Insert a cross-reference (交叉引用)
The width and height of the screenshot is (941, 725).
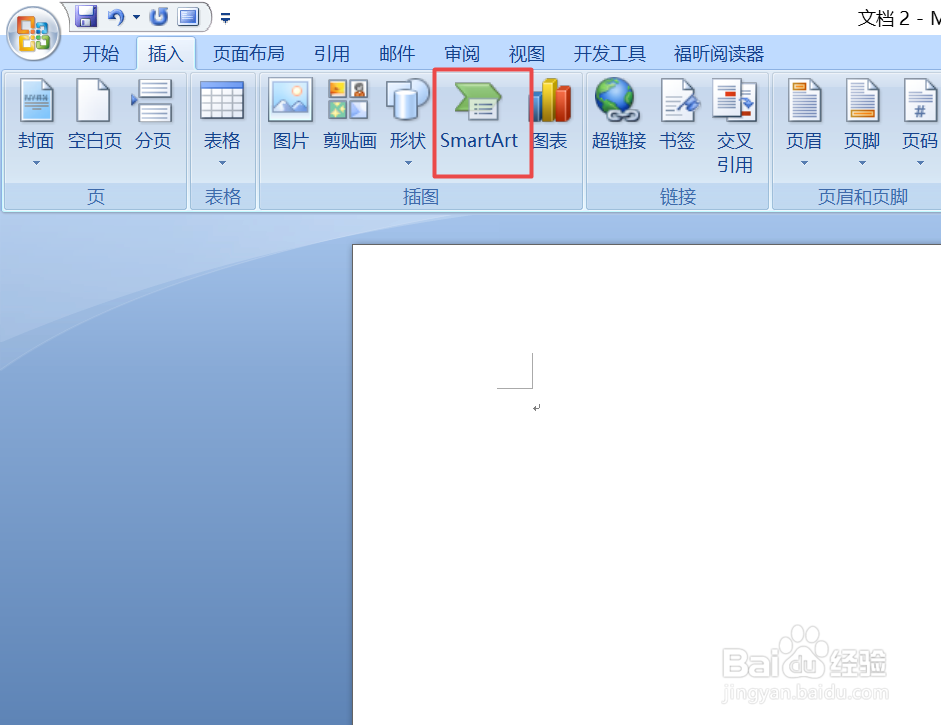(x=735, y=126)
